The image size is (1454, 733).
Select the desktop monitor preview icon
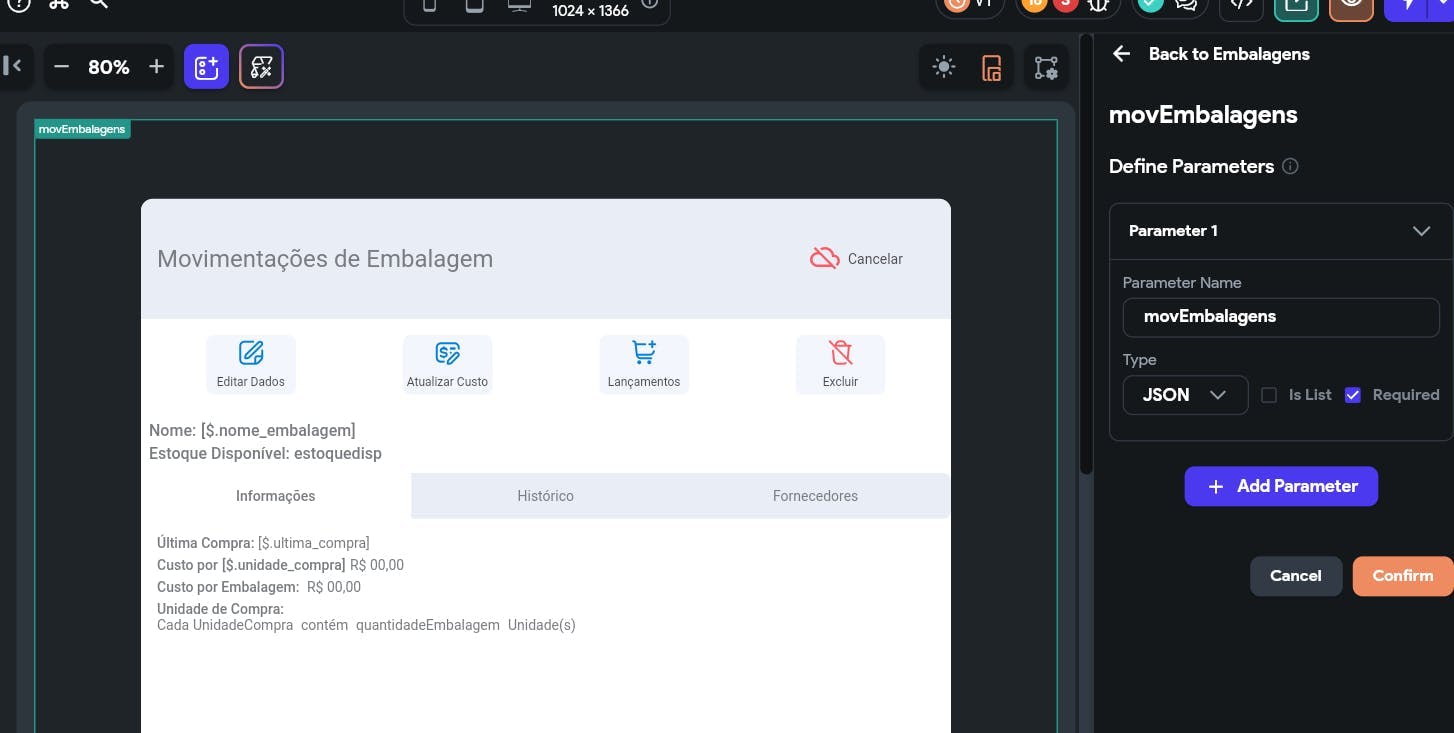pyautogui.click(x=519, y=5)
